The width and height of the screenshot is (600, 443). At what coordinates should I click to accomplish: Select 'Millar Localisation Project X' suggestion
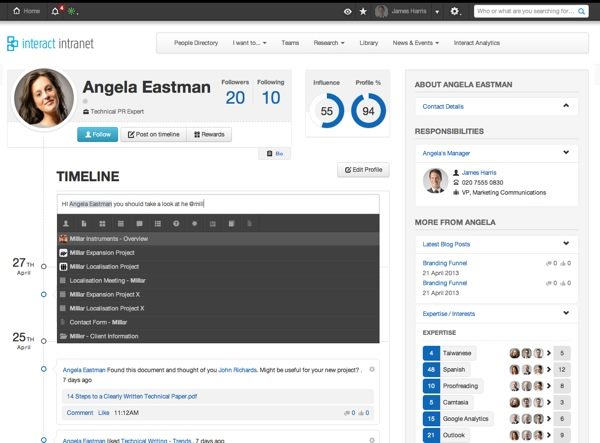[218, 308]
